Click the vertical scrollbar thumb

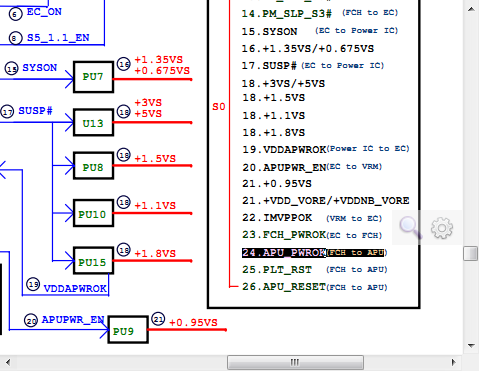point(471,253)
